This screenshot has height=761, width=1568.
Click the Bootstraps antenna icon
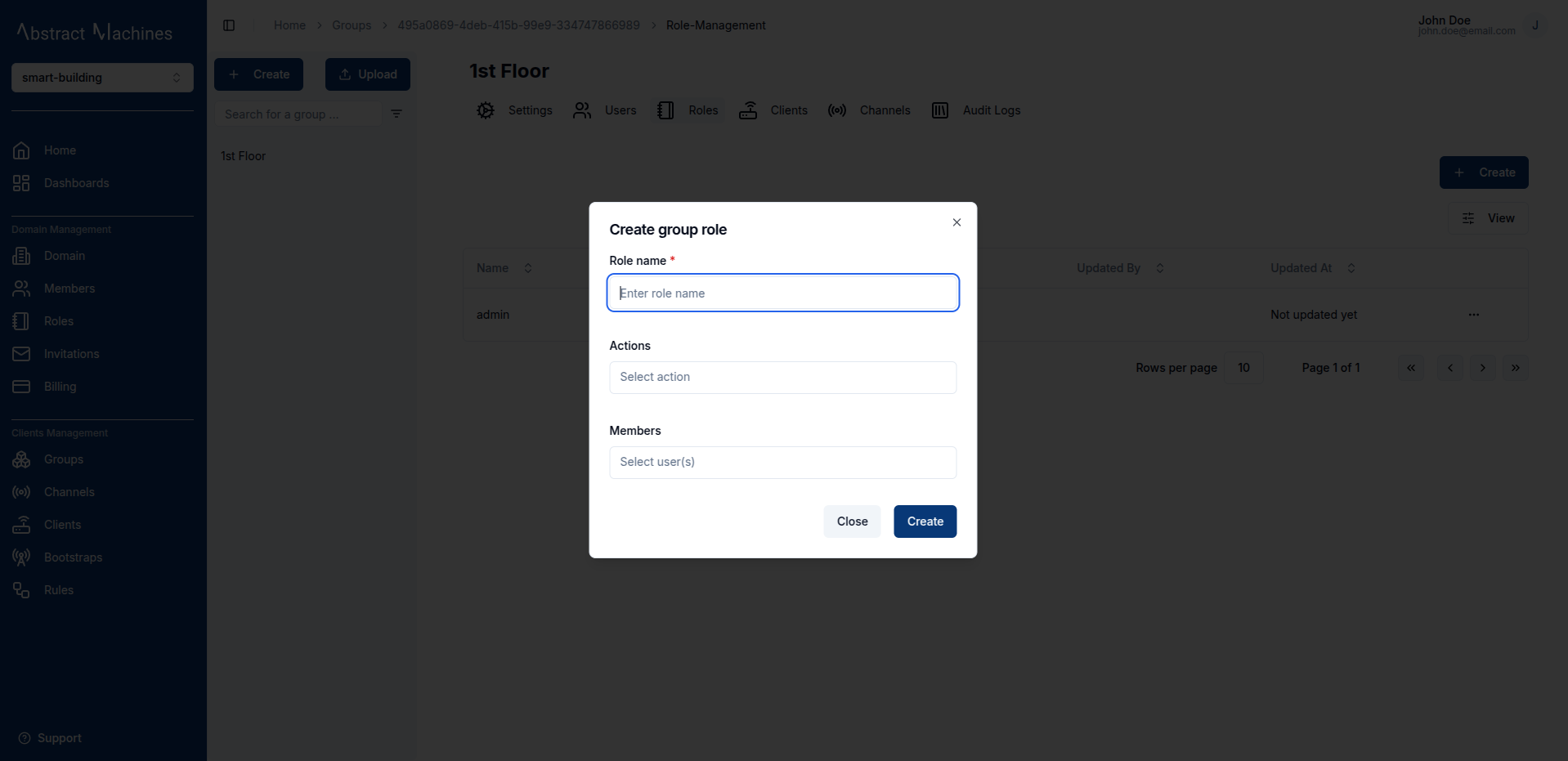click(x=21, y=557)
